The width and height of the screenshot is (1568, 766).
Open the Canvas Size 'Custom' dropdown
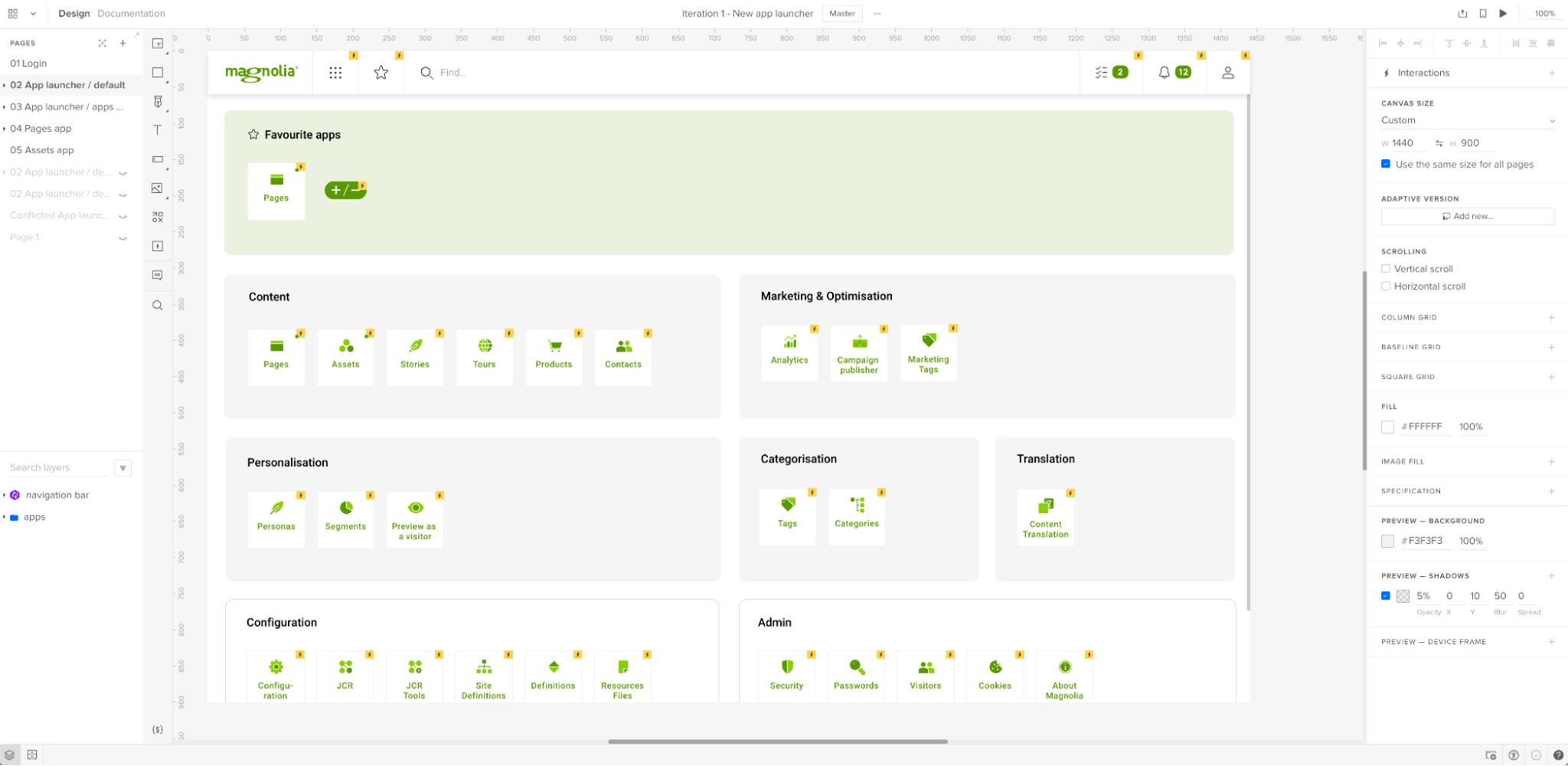click(1466, 120)
